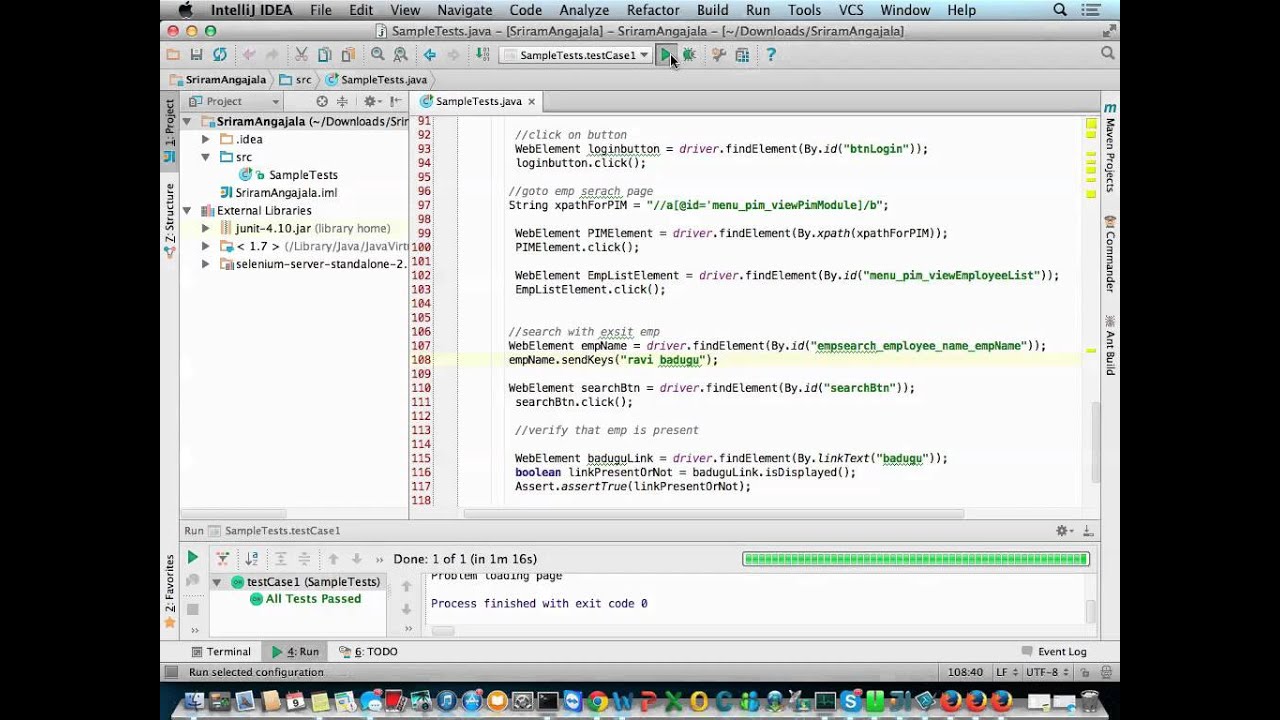Select SriramAngajala.iml in the project tree

coord(278,193)
